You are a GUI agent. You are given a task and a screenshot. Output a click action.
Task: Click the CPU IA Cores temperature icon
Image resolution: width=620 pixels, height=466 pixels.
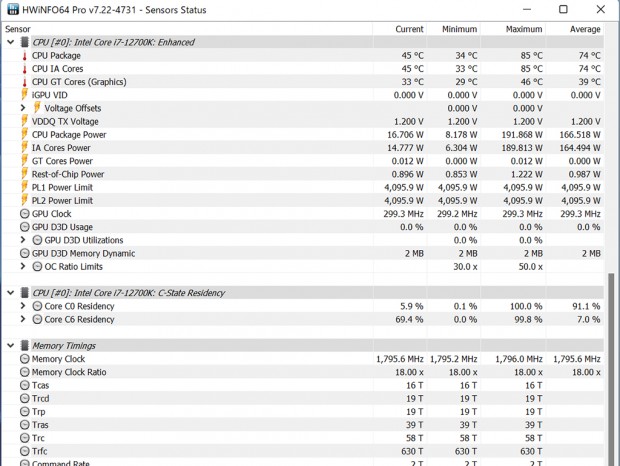(24, 69)
